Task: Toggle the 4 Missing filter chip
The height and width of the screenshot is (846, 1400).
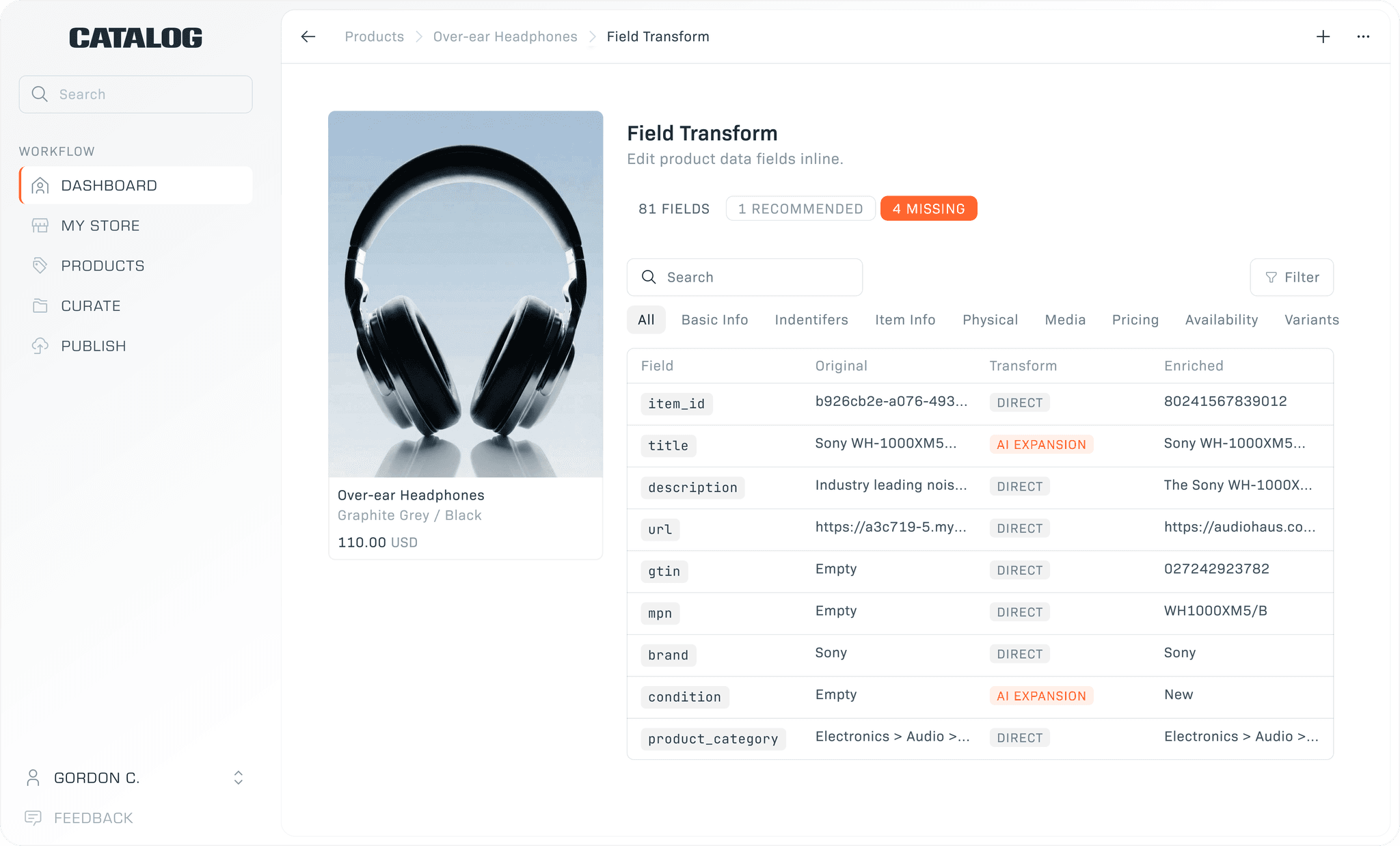Action: pyautogui.click(x=928, y=209)
